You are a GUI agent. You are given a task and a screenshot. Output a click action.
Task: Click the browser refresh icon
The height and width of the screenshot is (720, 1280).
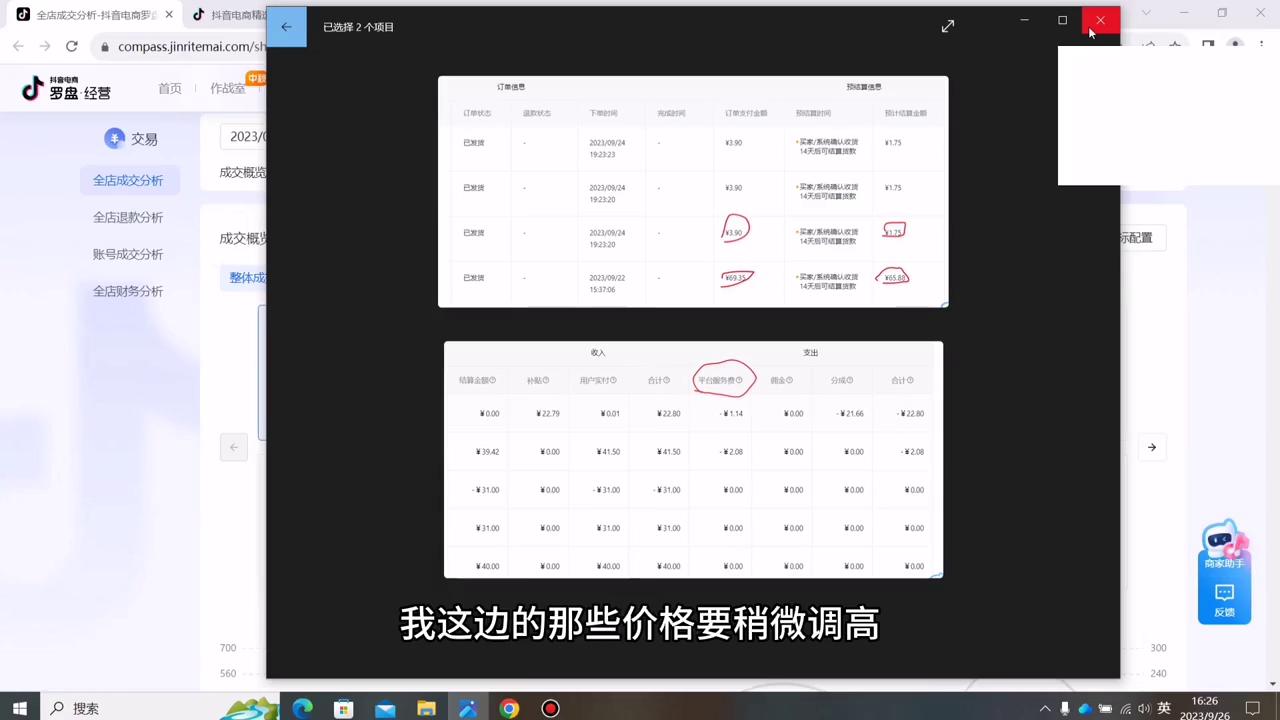click(x=71, y=46)
